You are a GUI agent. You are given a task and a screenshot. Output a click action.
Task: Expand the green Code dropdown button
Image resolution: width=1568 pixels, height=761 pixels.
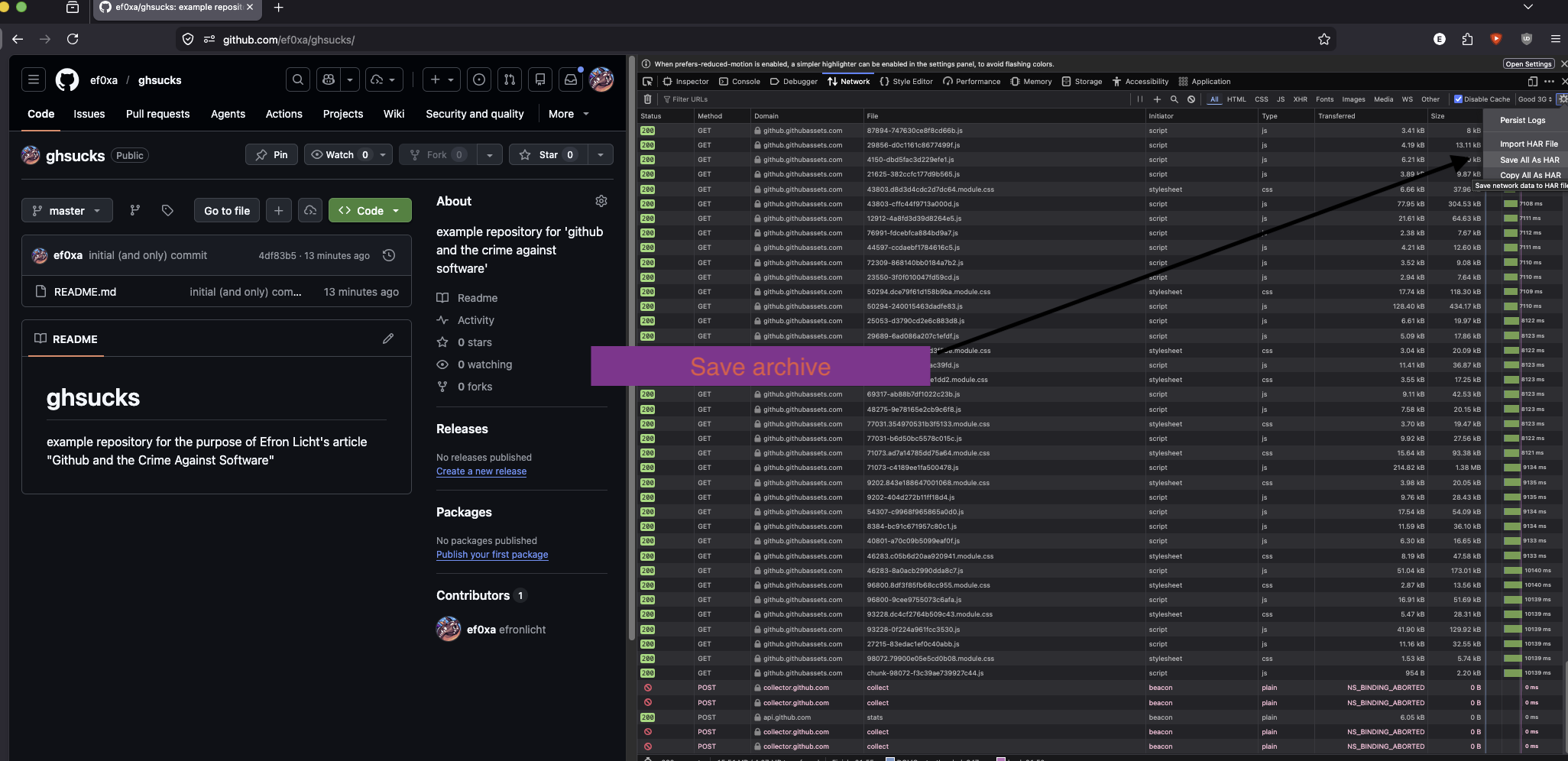pos(370,210)
